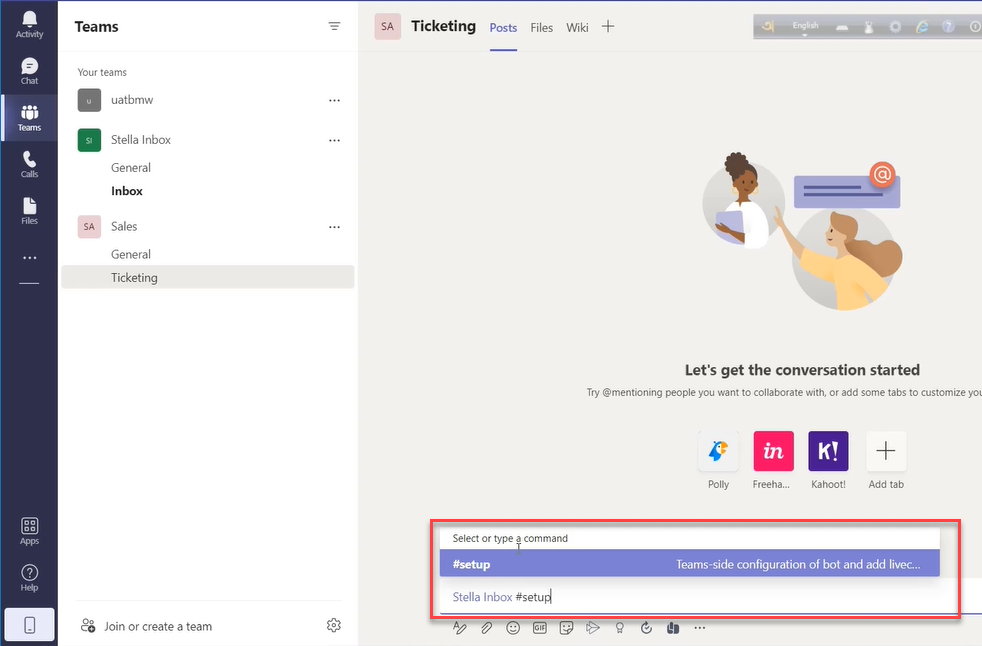Click the settings gear in overlay toolbar

[895, 27]
